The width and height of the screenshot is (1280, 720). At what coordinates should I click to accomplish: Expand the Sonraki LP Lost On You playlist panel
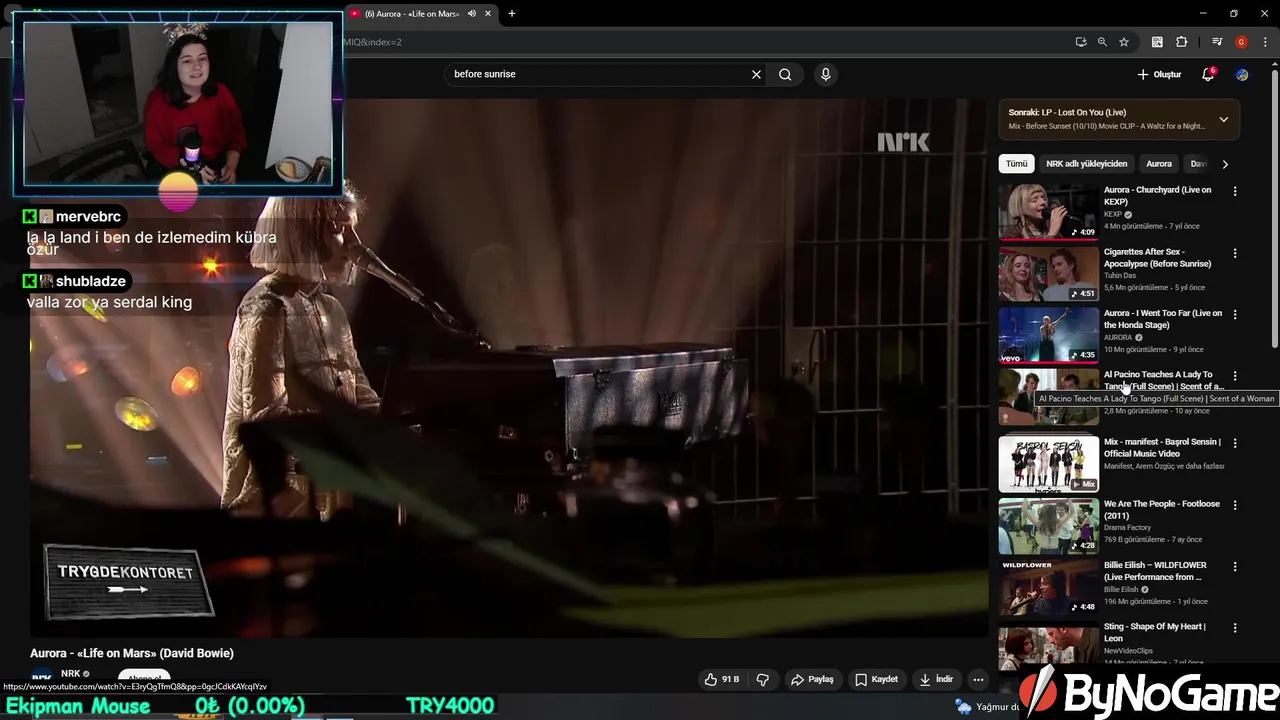pyautogui.click(x=1223, y=119)
